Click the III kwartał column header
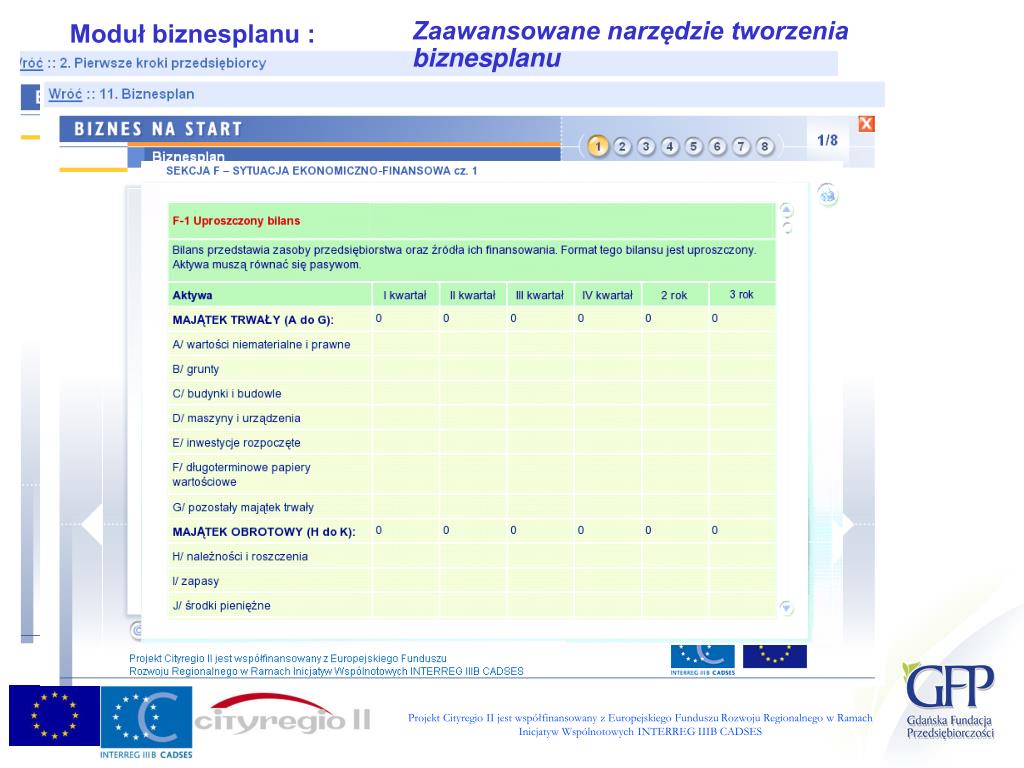The width and height of the screenshot is (1024, 768). 539,295
